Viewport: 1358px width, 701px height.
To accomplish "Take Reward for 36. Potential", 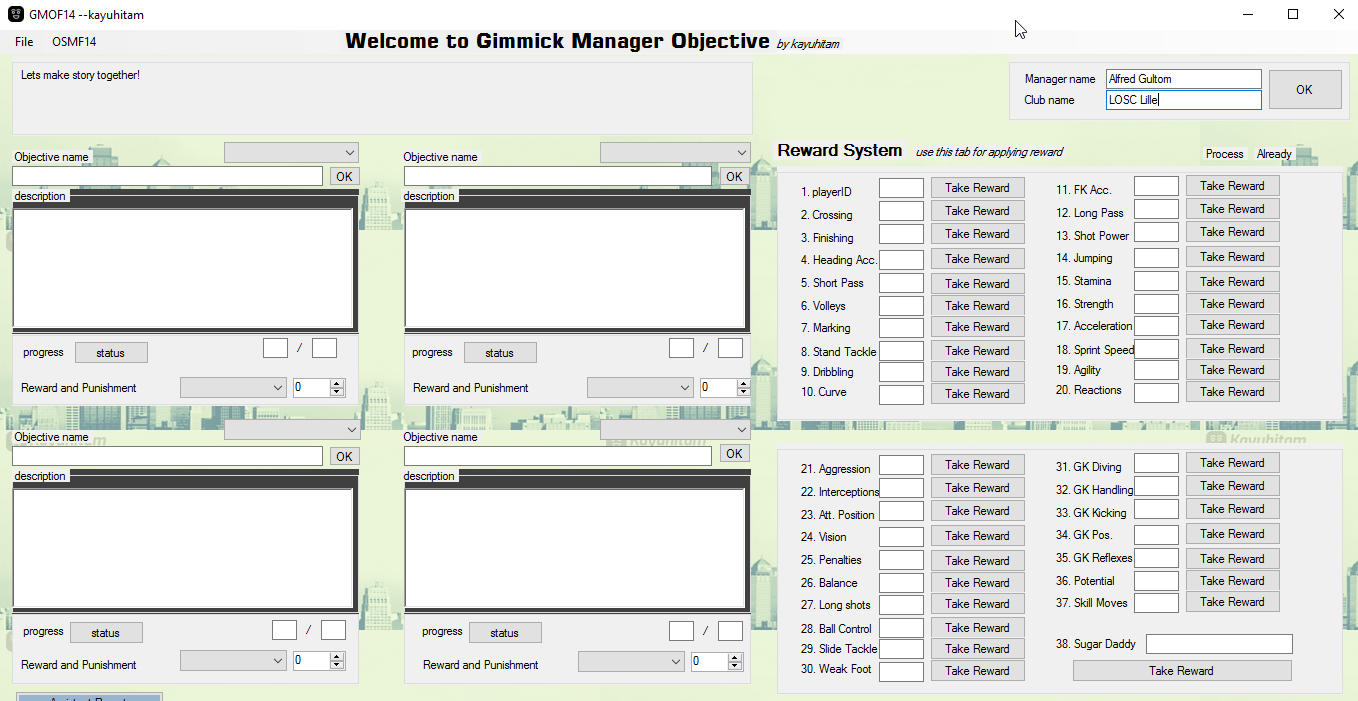I will coord(1232,581).
